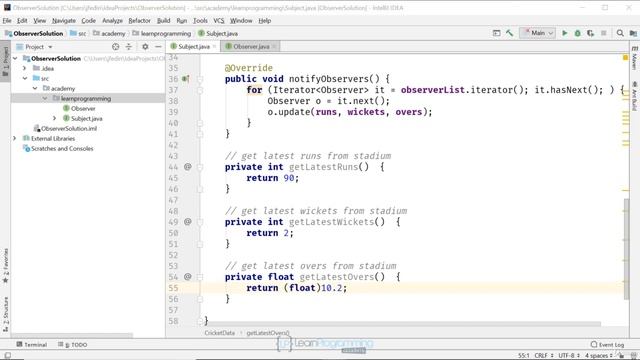Viewport: 640px width, 360px height.
Task: Open Search Everywhere magnifier icon
Action: pos(620,33)
